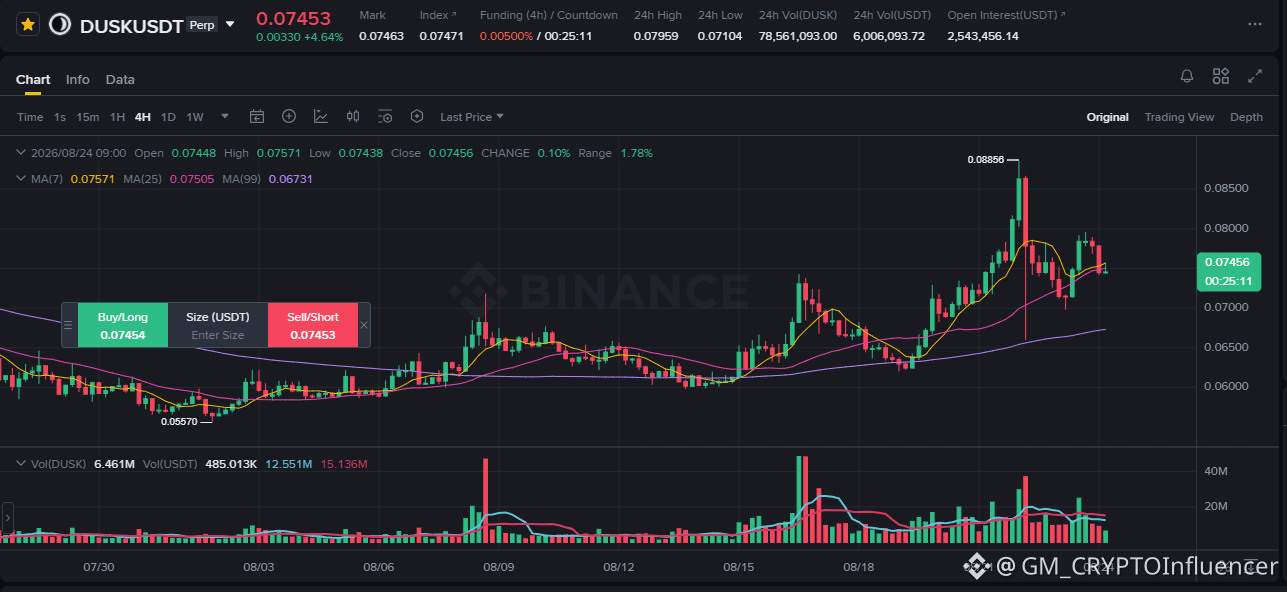Click the MA(99) 0.06731 legend value
The image size is (1287, 592).
pos(267,179)
